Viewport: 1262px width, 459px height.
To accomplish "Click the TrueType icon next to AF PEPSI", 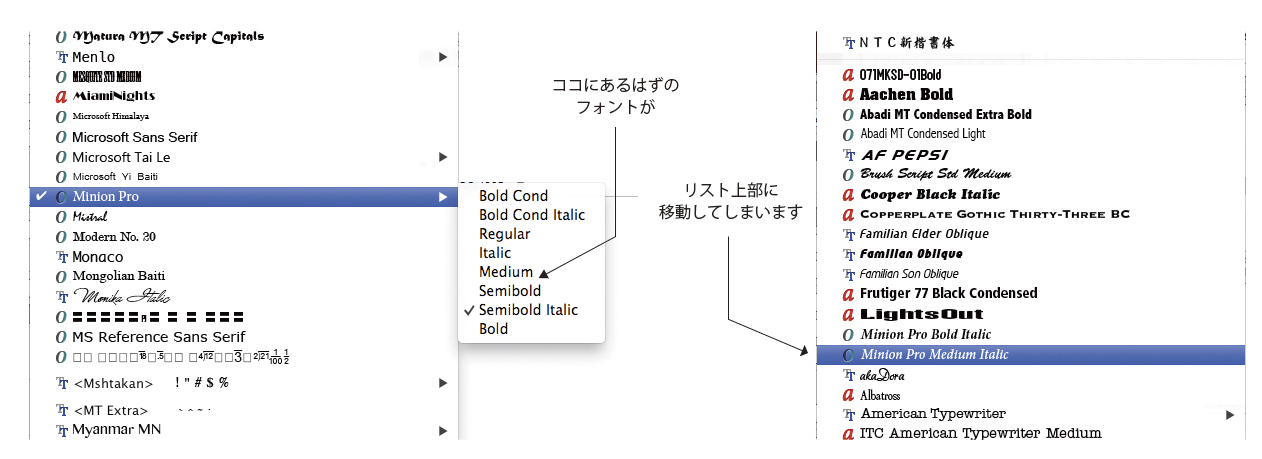I will click(x=849, y=155).
